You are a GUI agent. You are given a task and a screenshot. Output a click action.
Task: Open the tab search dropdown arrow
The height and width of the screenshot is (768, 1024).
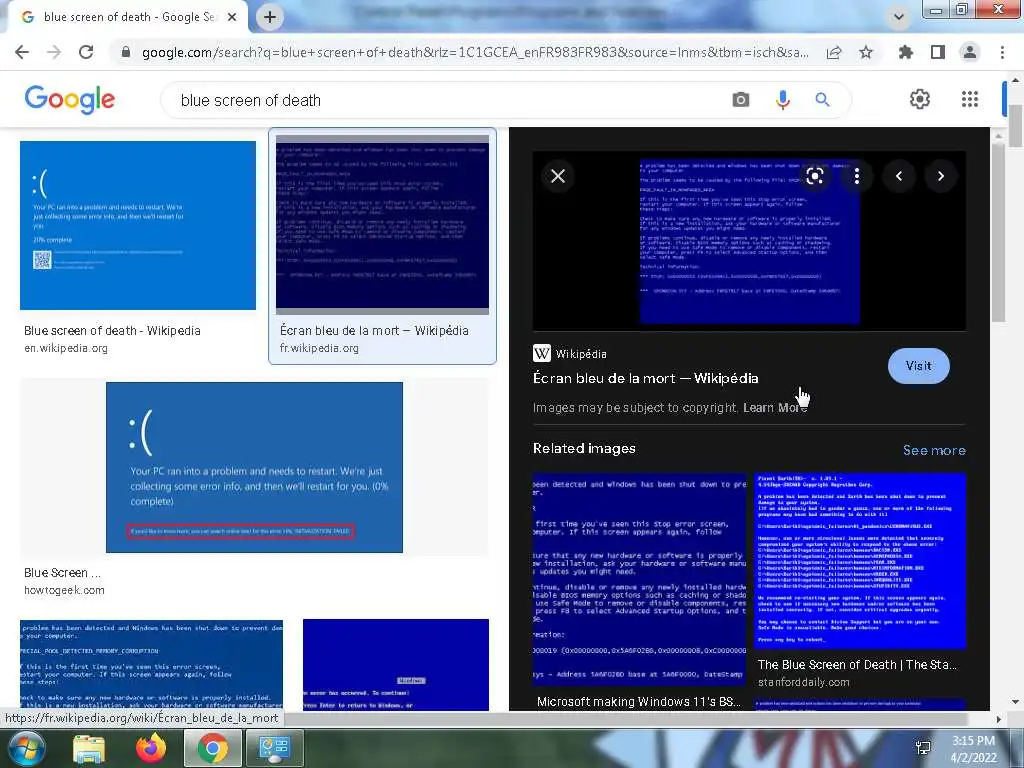tap(899, 17)
